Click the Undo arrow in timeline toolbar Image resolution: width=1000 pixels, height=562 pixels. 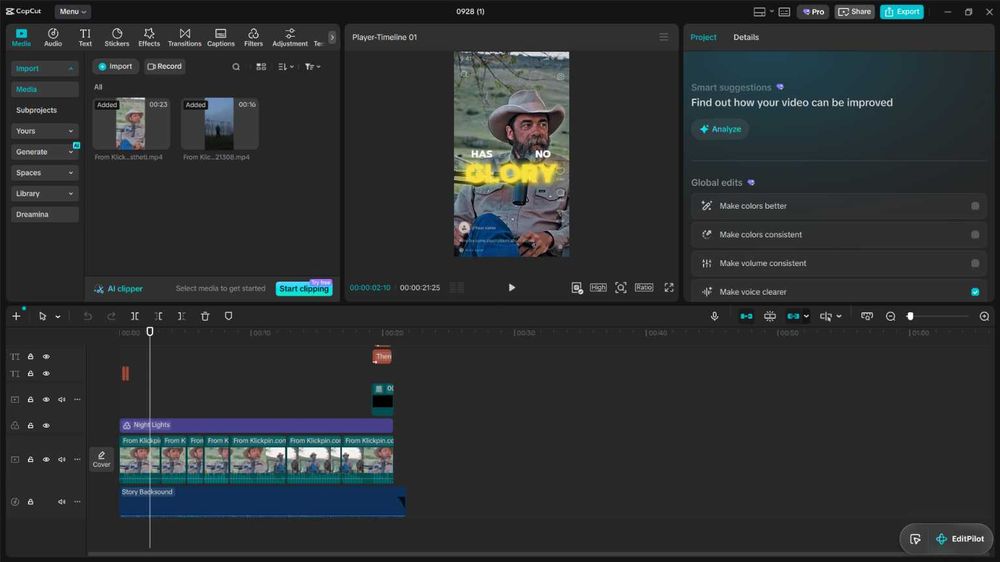87,316
